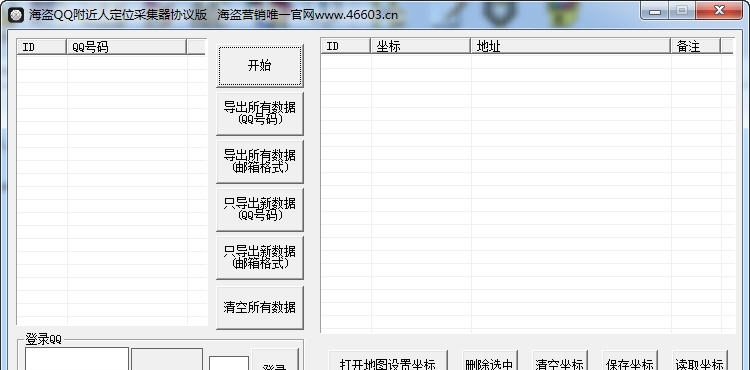Minimize the application window

point(655,11)
